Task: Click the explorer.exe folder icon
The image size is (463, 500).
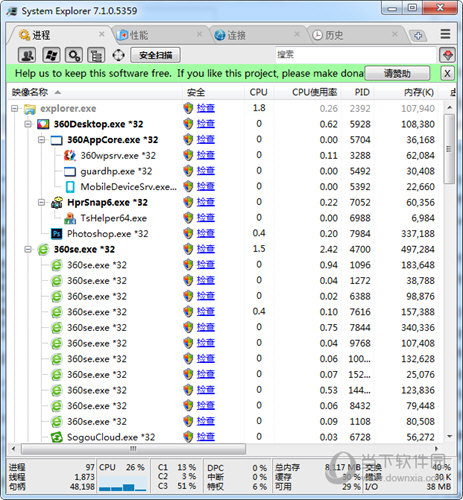Action: pos(30,109)
